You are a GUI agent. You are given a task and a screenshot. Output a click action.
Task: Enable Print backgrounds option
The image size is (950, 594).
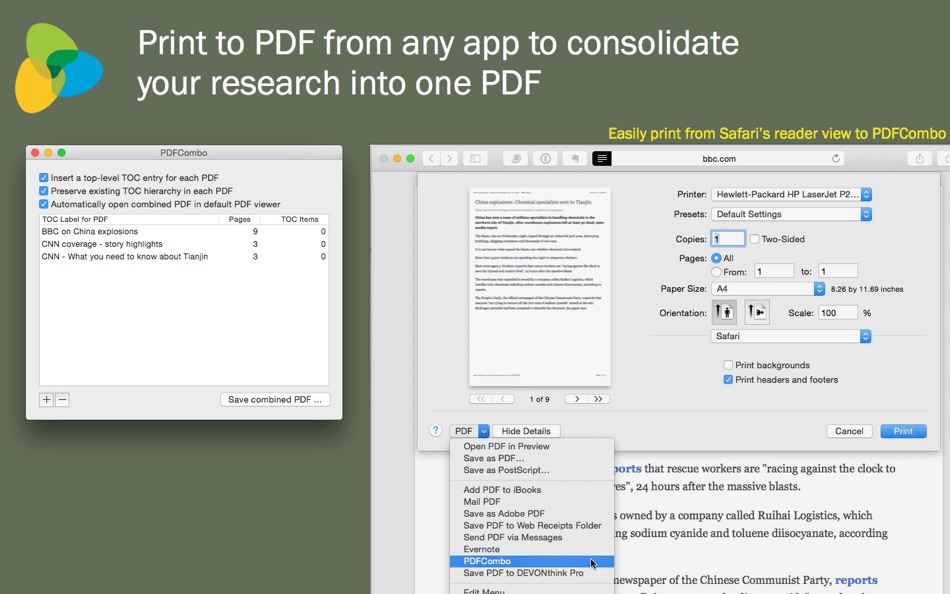[728, 365]
